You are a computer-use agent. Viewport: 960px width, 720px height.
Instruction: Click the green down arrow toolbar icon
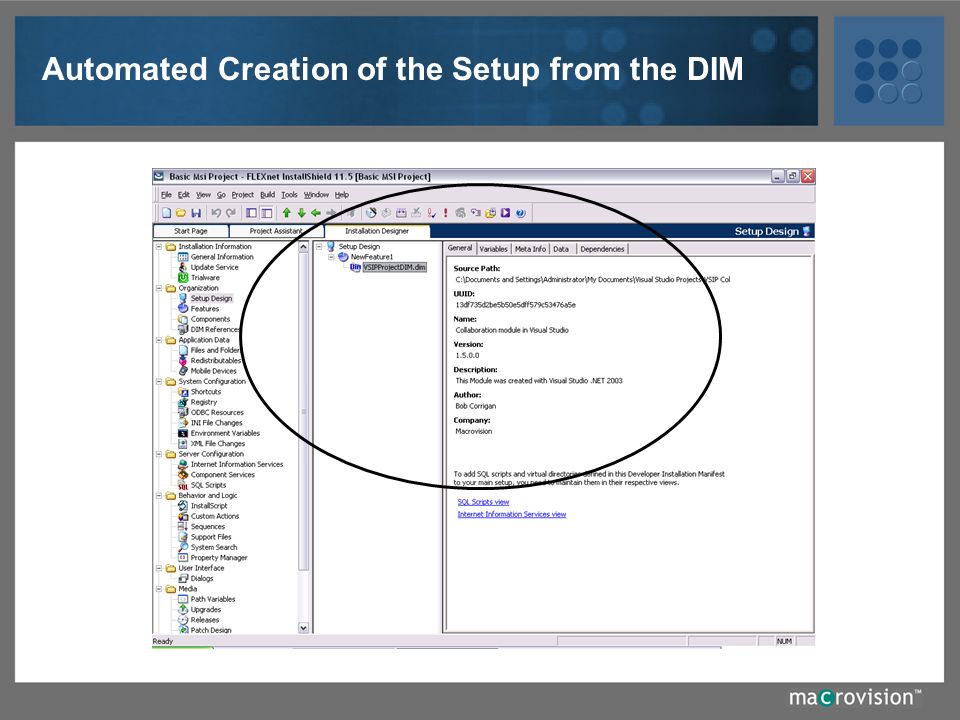coord(301,213)
